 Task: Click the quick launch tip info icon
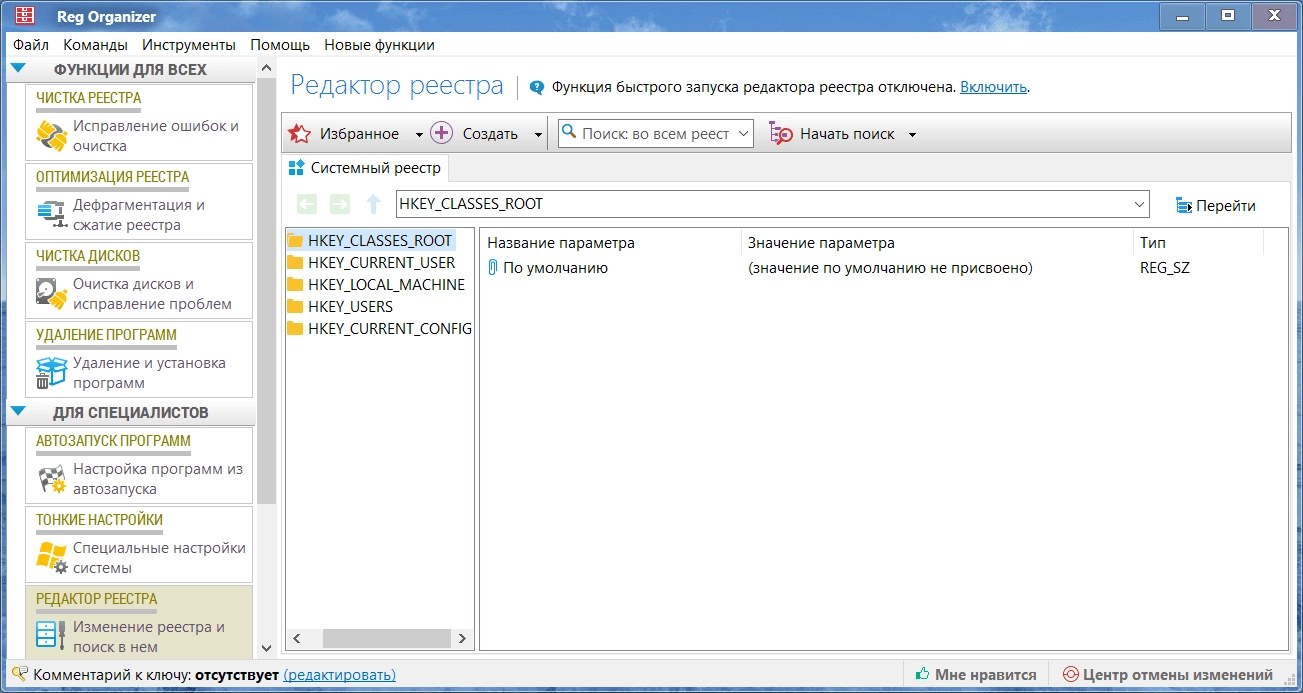pos(537,87)
